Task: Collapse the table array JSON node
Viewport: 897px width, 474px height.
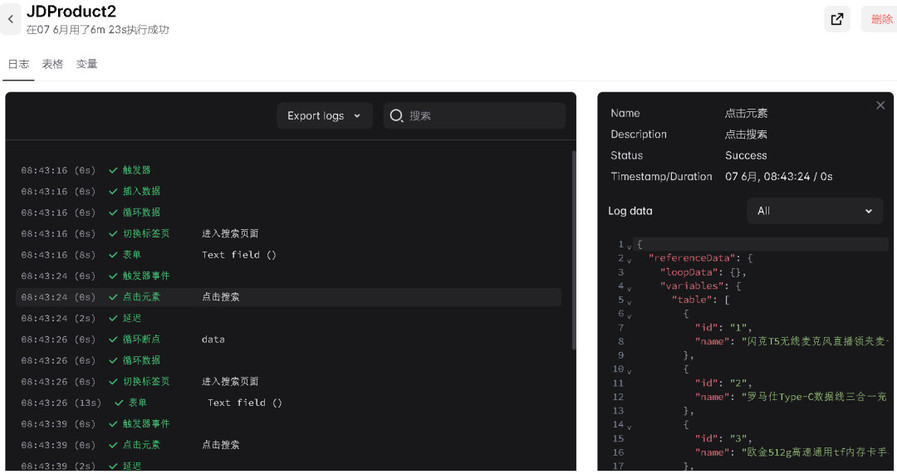Action: pos(629,301)
